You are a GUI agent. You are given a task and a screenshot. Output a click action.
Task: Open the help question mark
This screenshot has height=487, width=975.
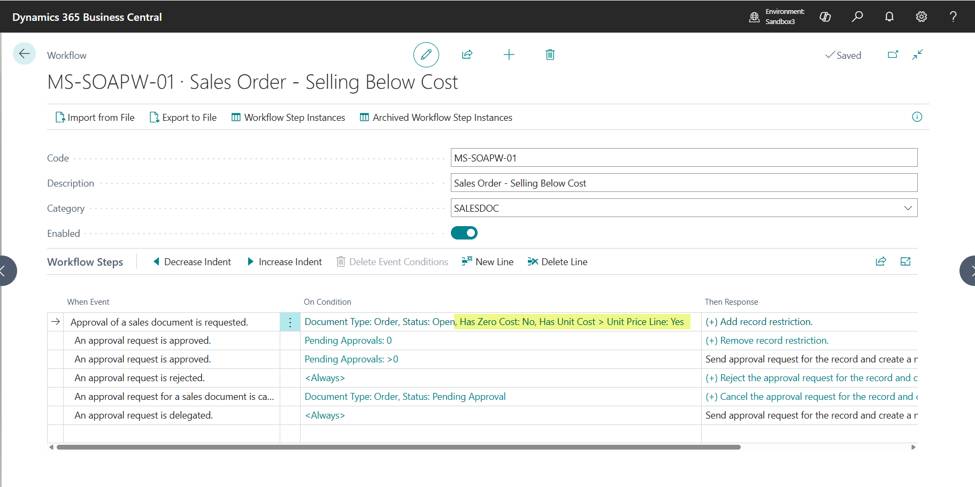[953, 17]
